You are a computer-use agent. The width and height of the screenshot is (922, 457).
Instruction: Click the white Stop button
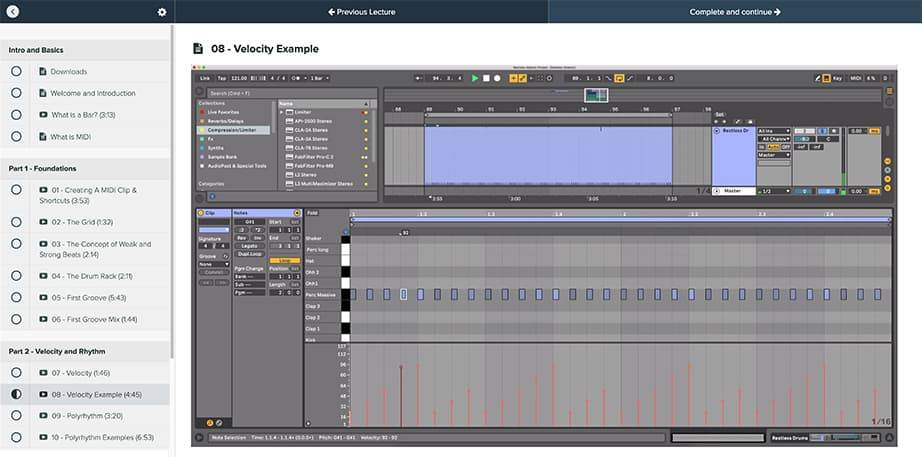pyautogui.click(x=486, y=78)
